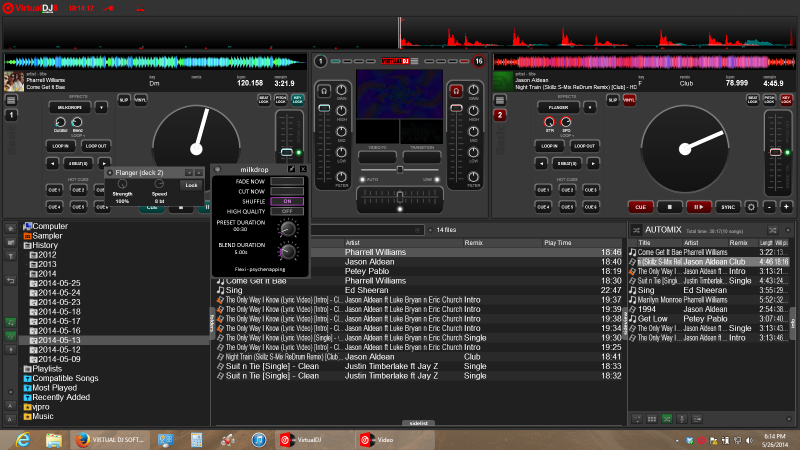
Task: Open deck 1 effects dropdown arrow
Action: 101,108
